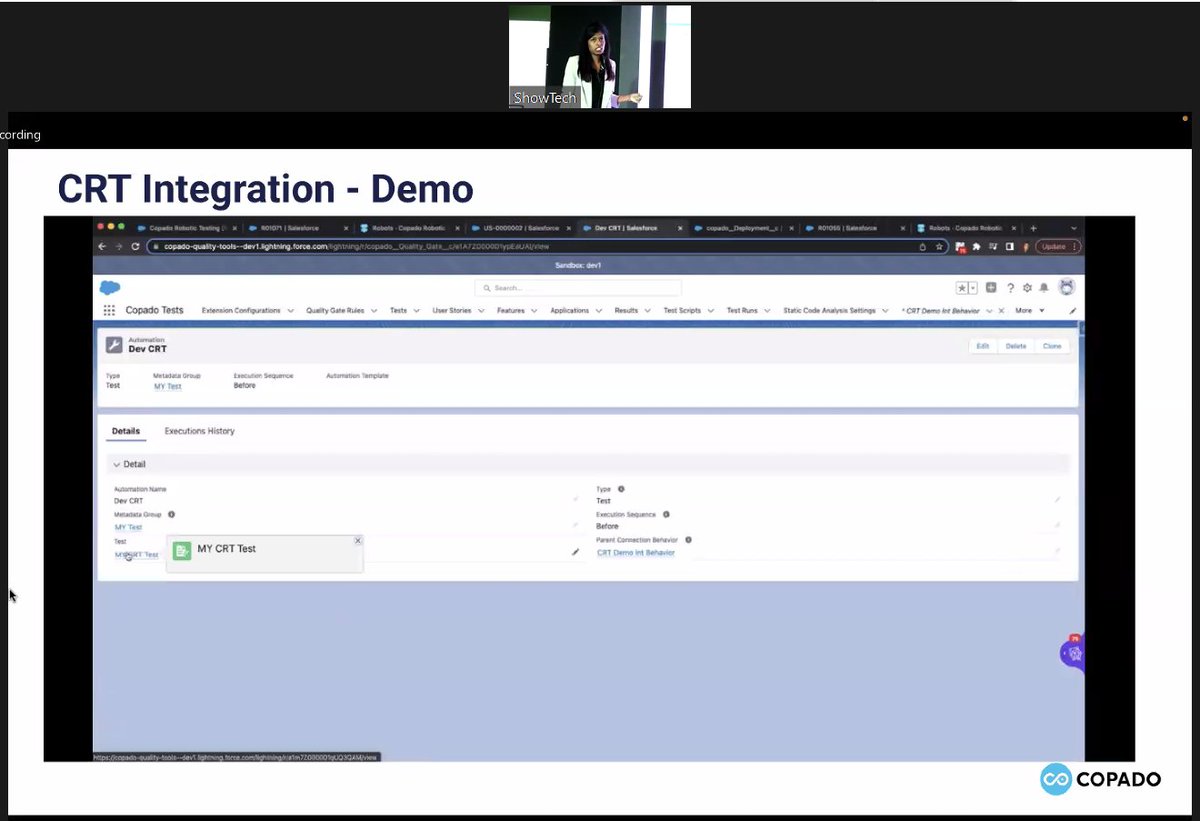
Task: Collapse the Detail section
Action: tap(116, 465)
